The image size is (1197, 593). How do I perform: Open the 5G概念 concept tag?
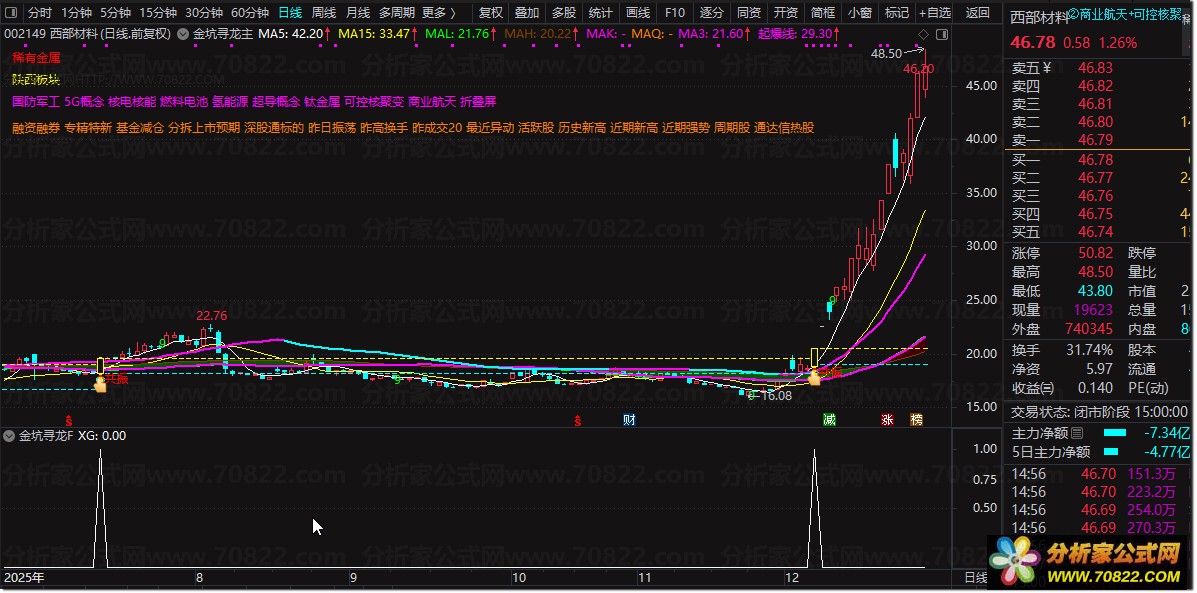click(x=84, y=101)
